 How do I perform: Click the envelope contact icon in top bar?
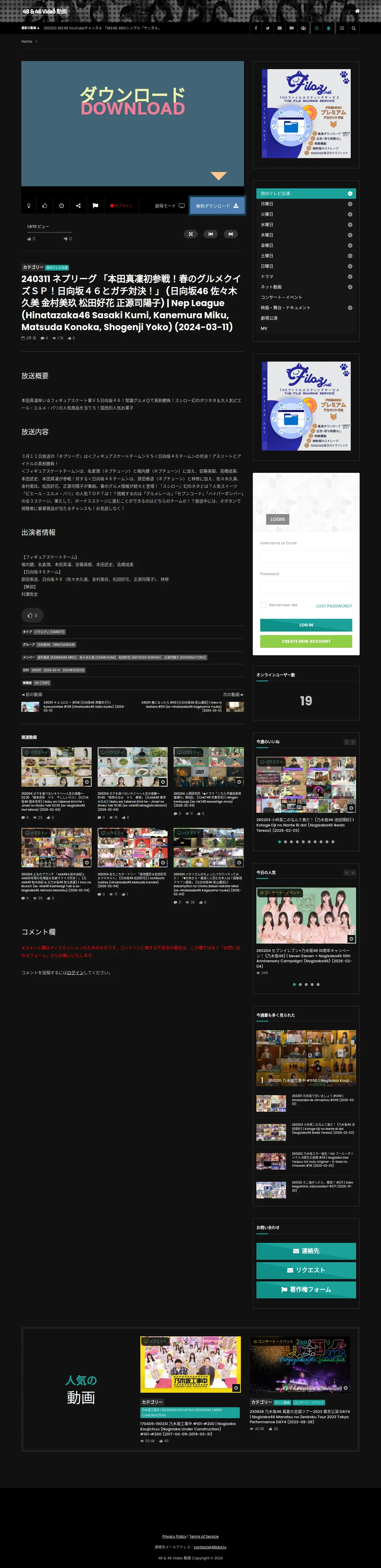[280, 28]
